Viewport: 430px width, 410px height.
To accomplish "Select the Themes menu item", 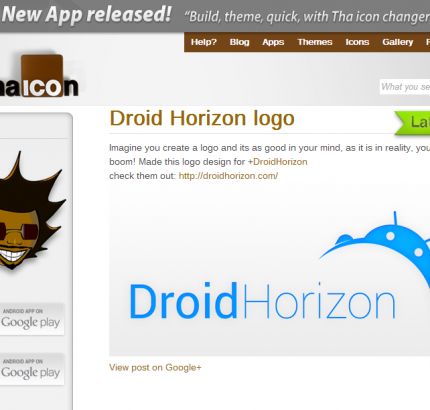I will (x=315, y=42).
